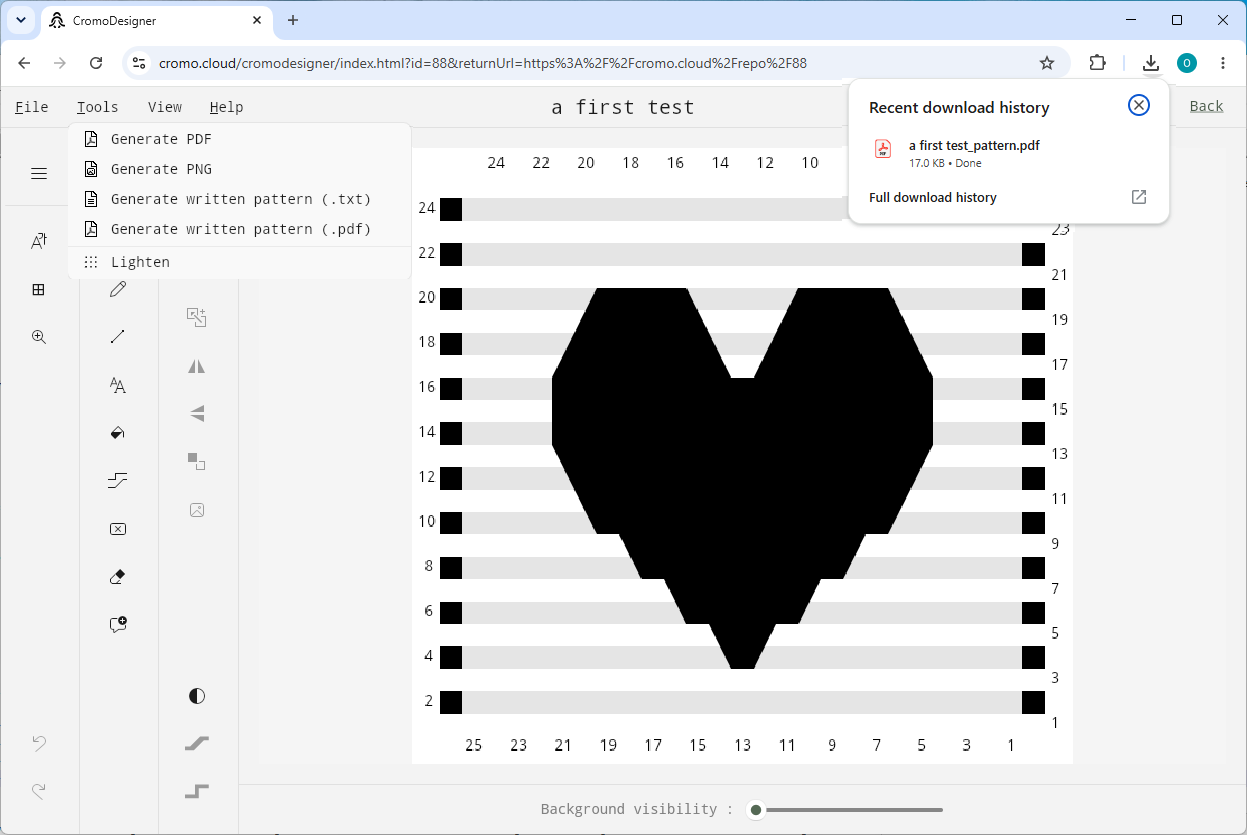Click the Tools menu header
The width and height of the screenshot is (1247, 835).
pyautogui.click(x=98, y=107)
